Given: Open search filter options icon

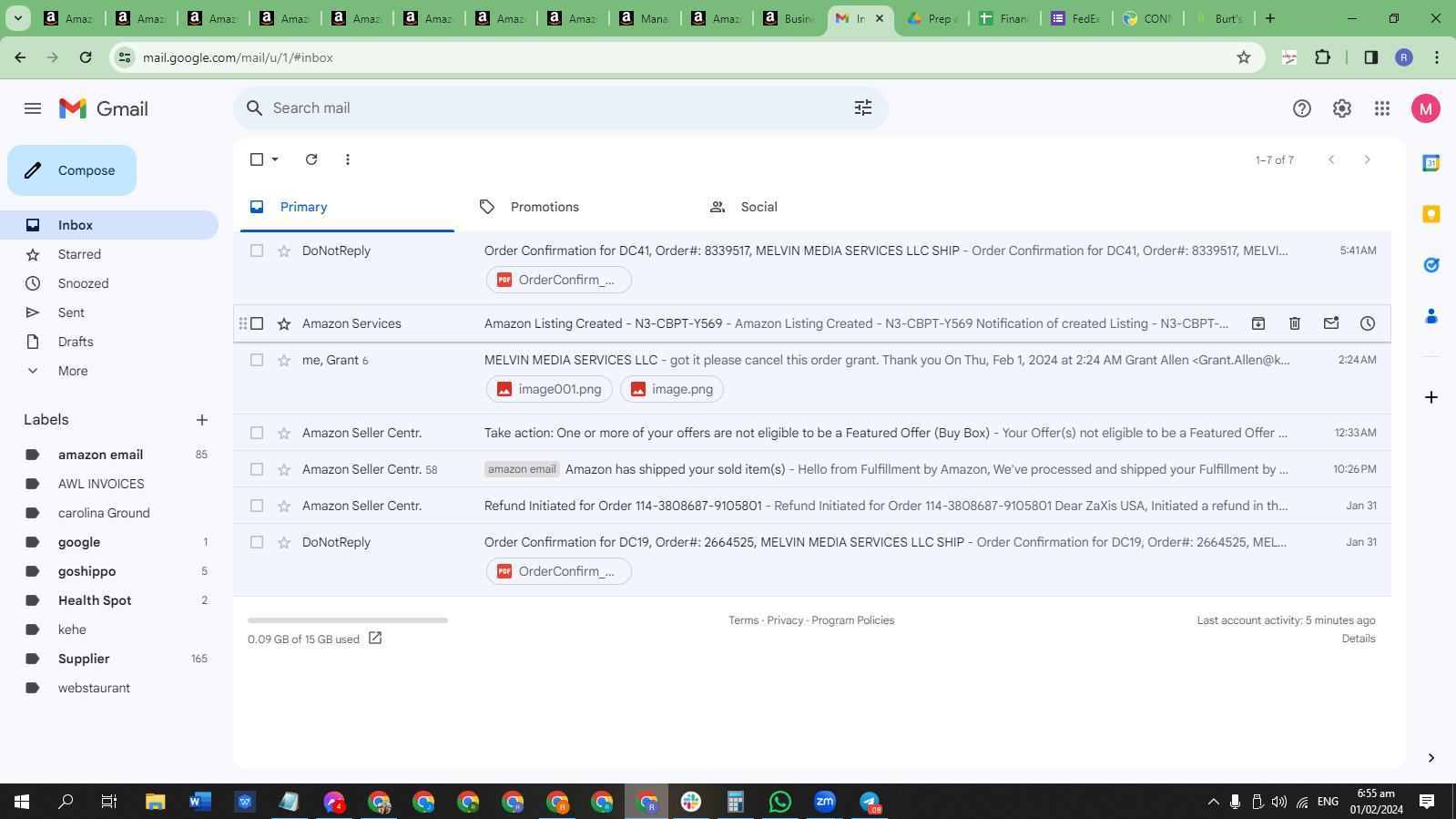Looking at the screenshot, I should (863, 108).
